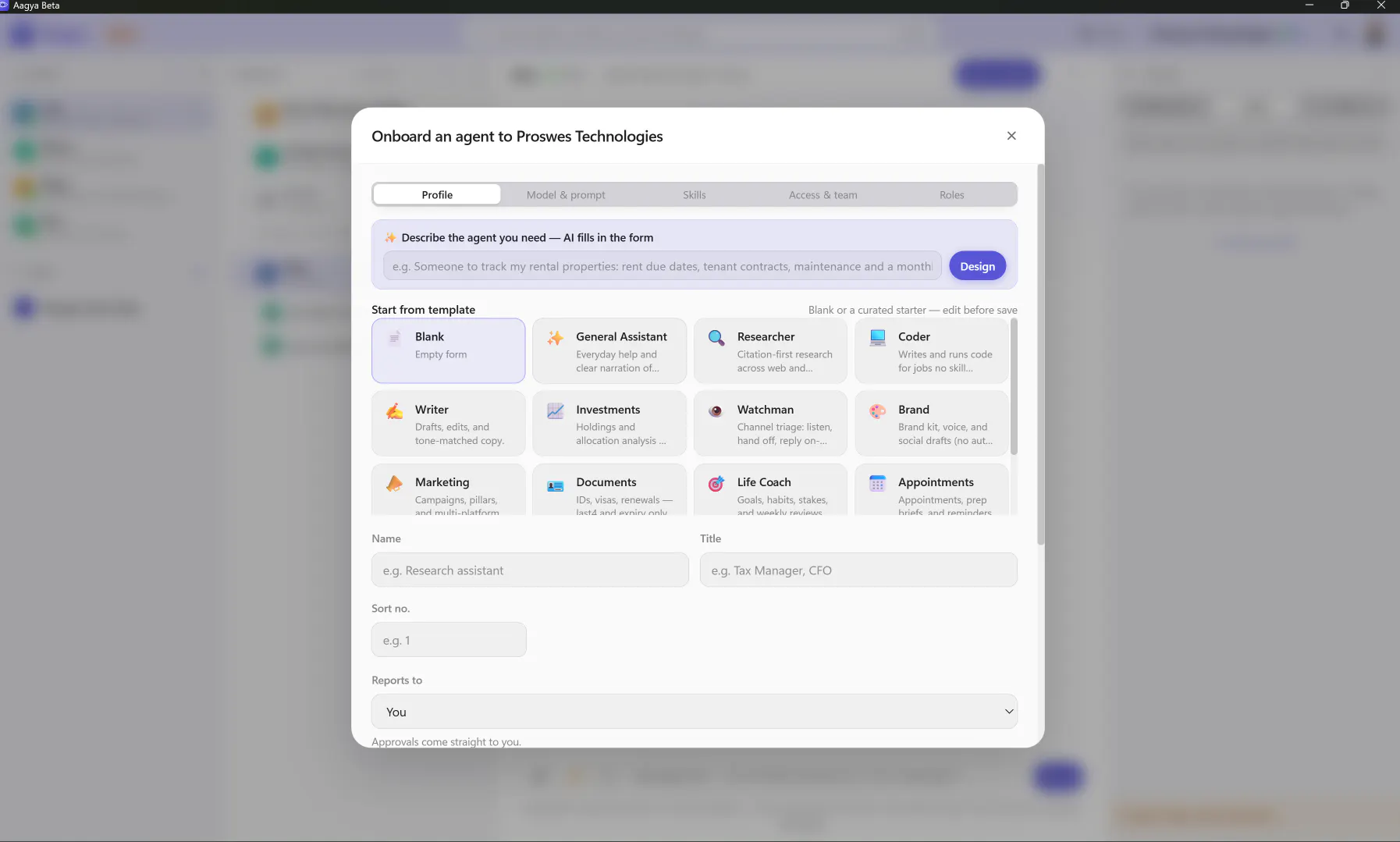Open the Access & team tab
The image size is (1400, 842).
point(823,194)
